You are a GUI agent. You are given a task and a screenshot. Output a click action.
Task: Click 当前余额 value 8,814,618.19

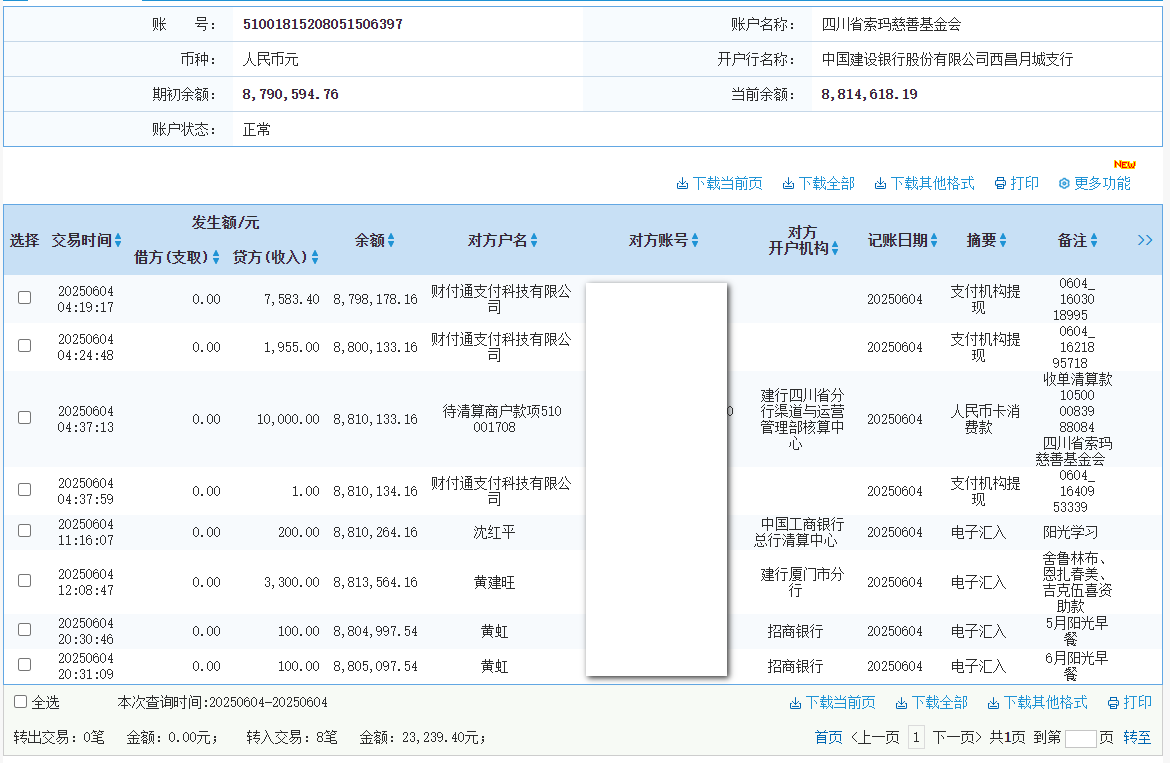pyautogui.click(x=869, y=95)
